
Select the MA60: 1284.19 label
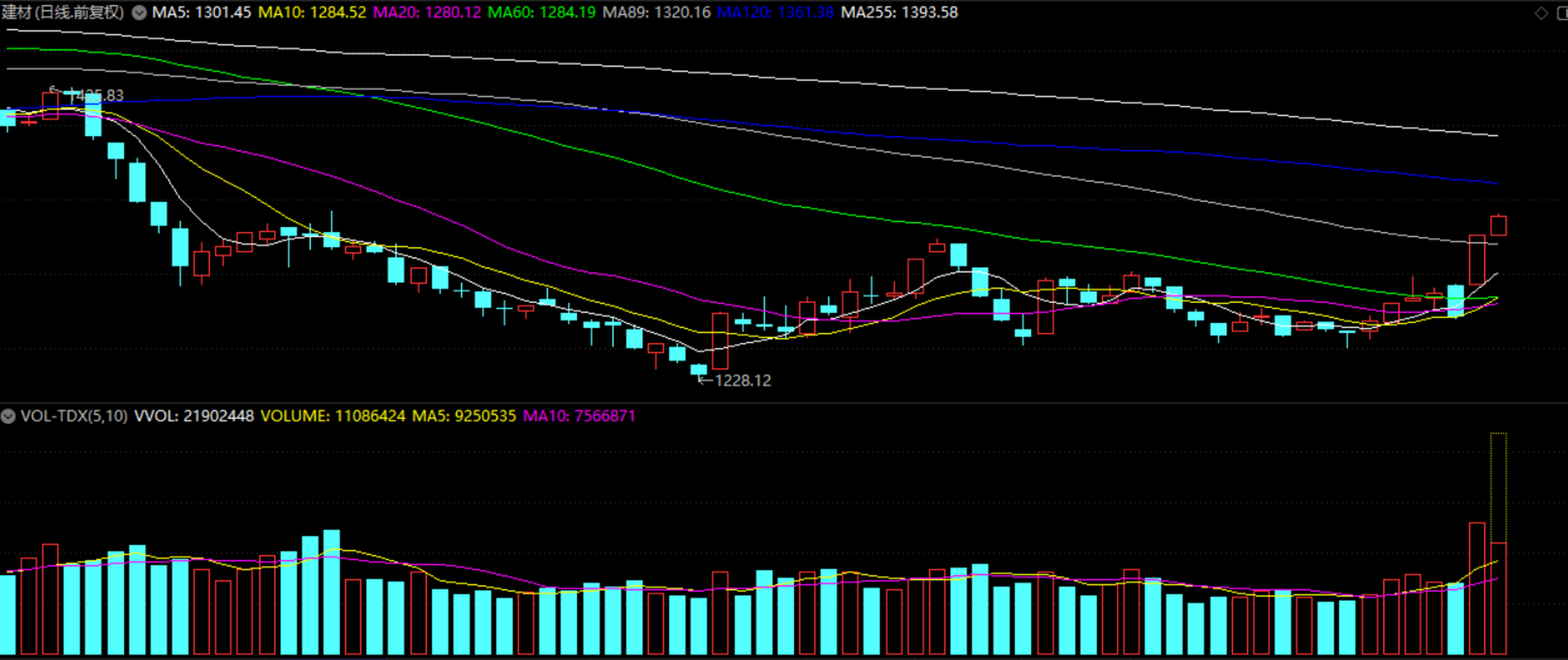tap(542, 12)
